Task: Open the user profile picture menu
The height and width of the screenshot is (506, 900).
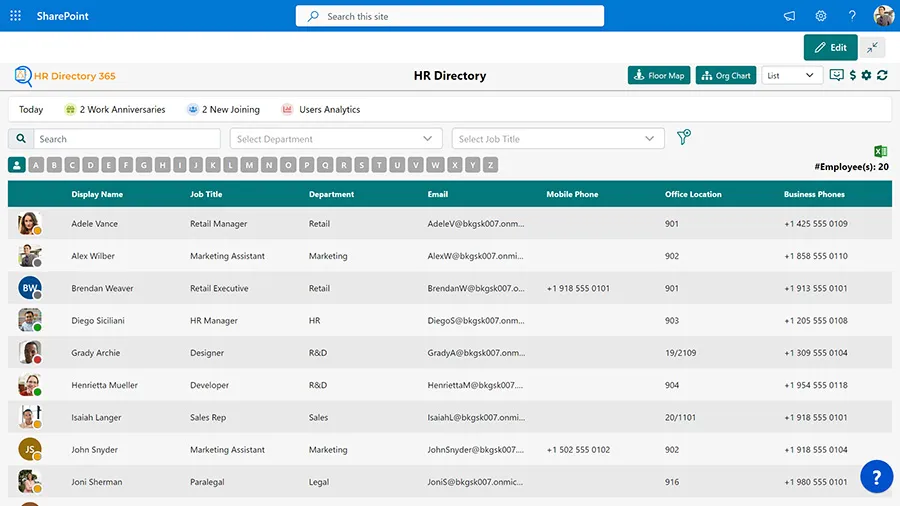Action: point(883,16)
